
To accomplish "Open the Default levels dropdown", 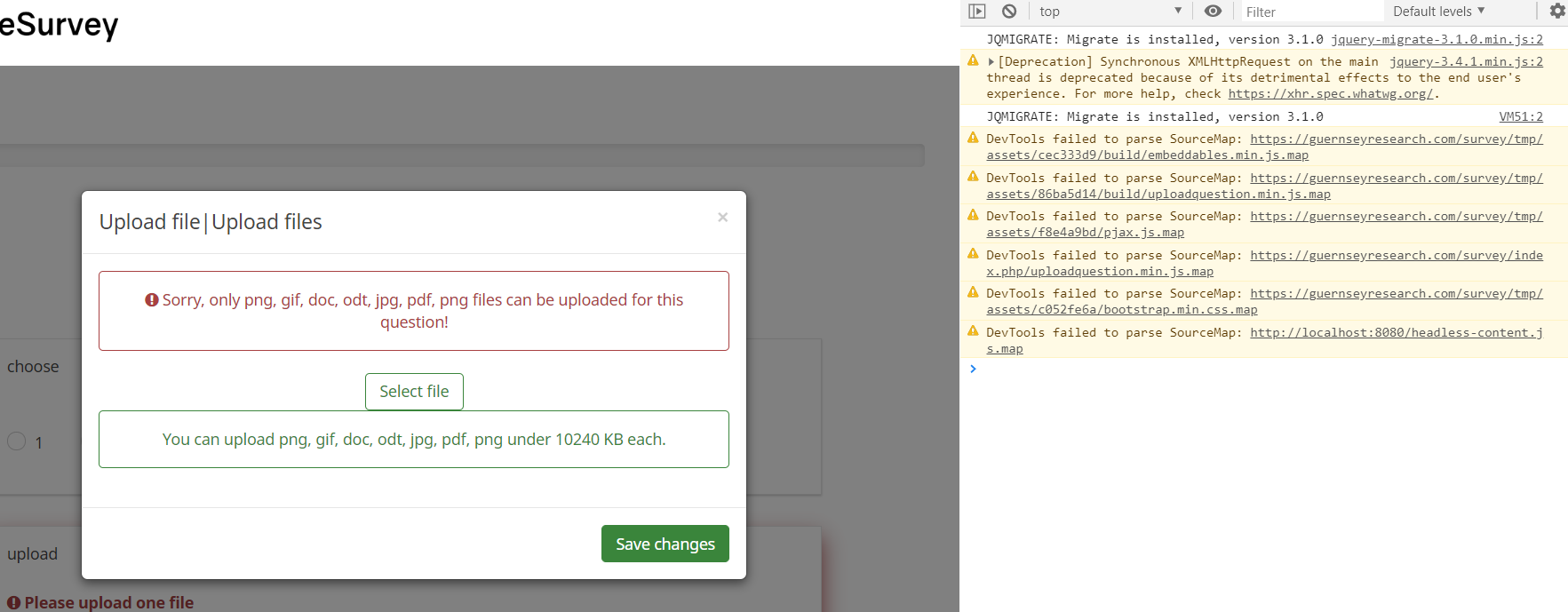I will [x=1438, y=12].
